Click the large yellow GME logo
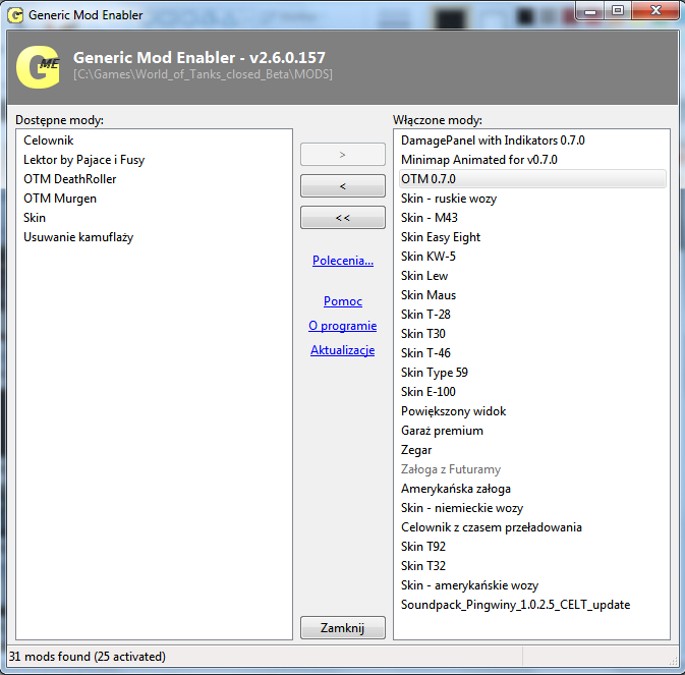Screen dimensions: 685x675 pos(38,67)
